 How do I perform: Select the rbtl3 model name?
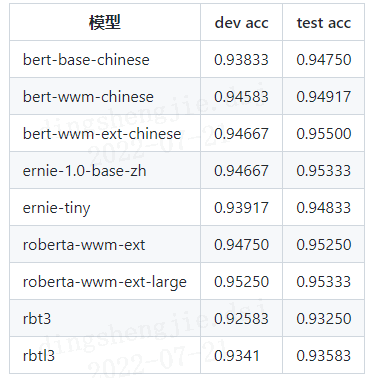38,356
